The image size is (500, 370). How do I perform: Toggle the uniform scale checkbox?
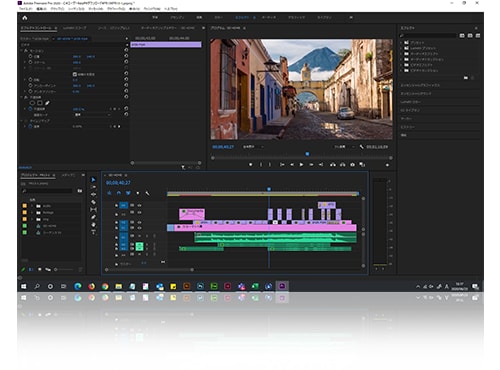(75, 74)
